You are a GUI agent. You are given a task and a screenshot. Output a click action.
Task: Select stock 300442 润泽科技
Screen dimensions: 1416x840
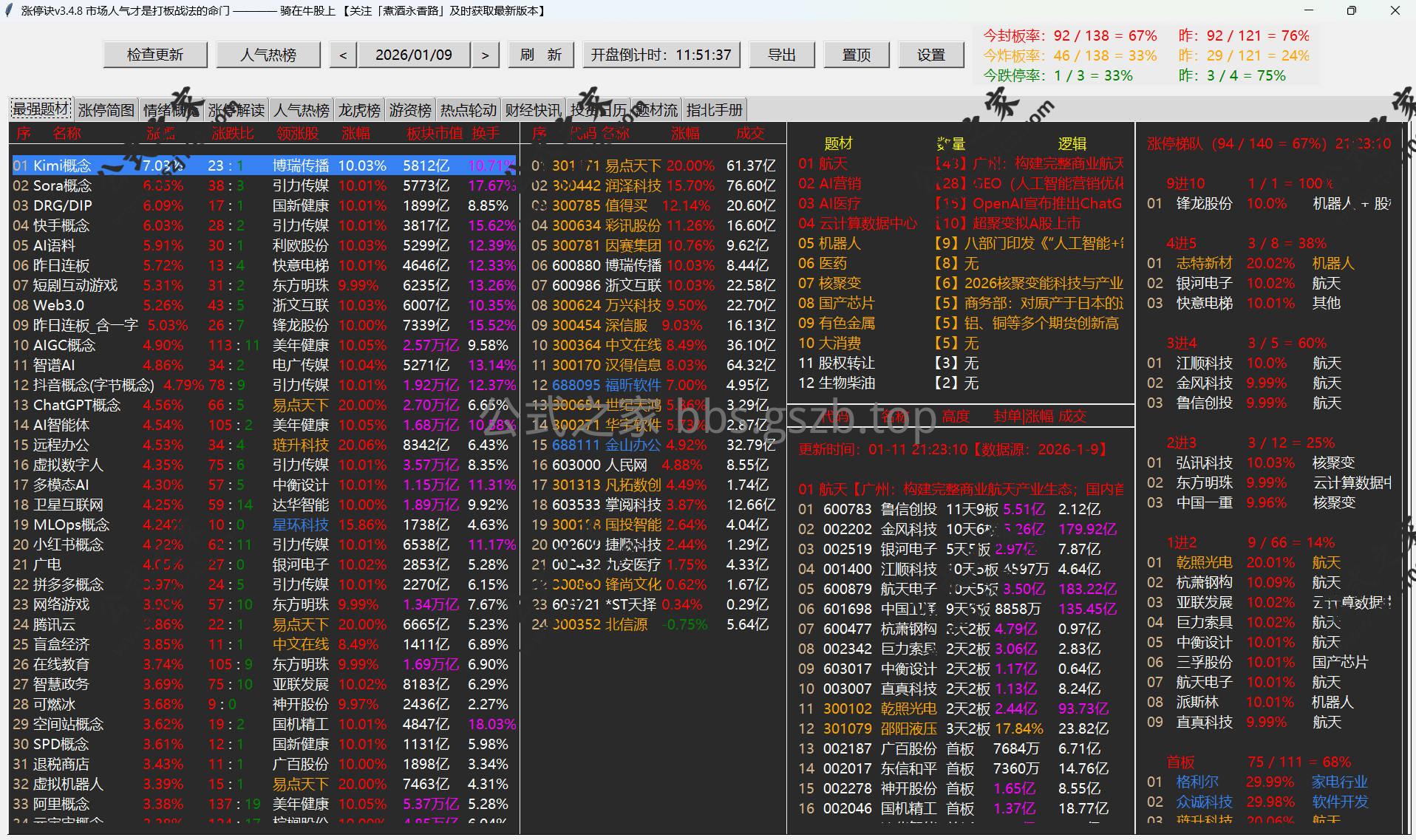[654, 185]
